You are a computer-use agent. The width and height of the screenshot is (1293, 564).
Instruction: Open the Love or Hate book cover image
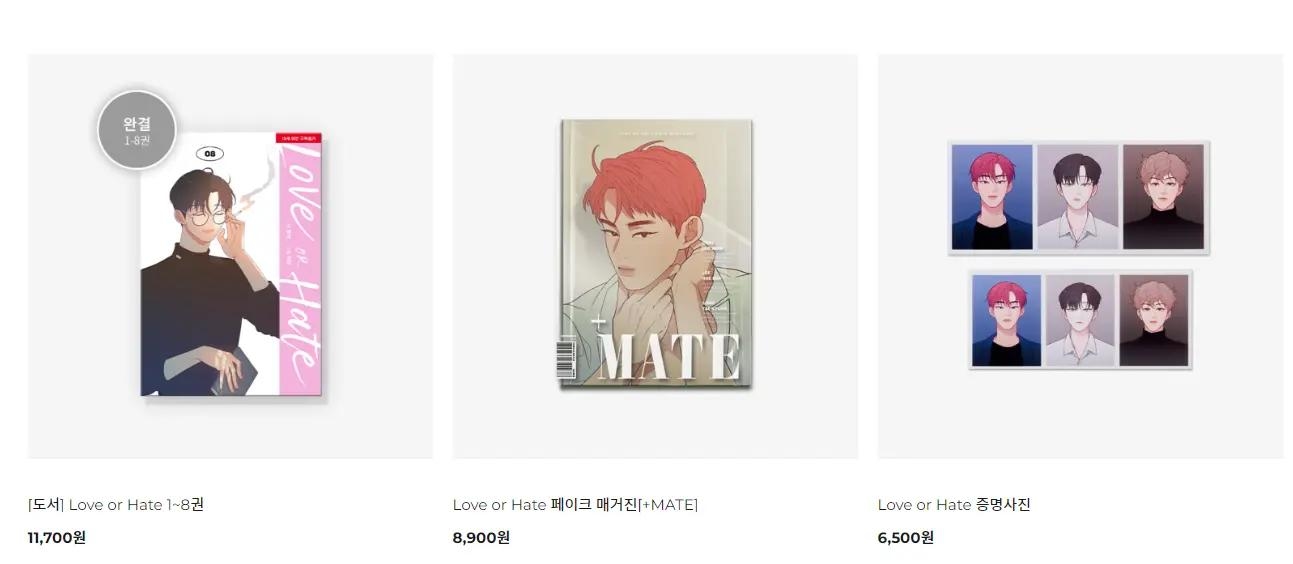[232, 264]
